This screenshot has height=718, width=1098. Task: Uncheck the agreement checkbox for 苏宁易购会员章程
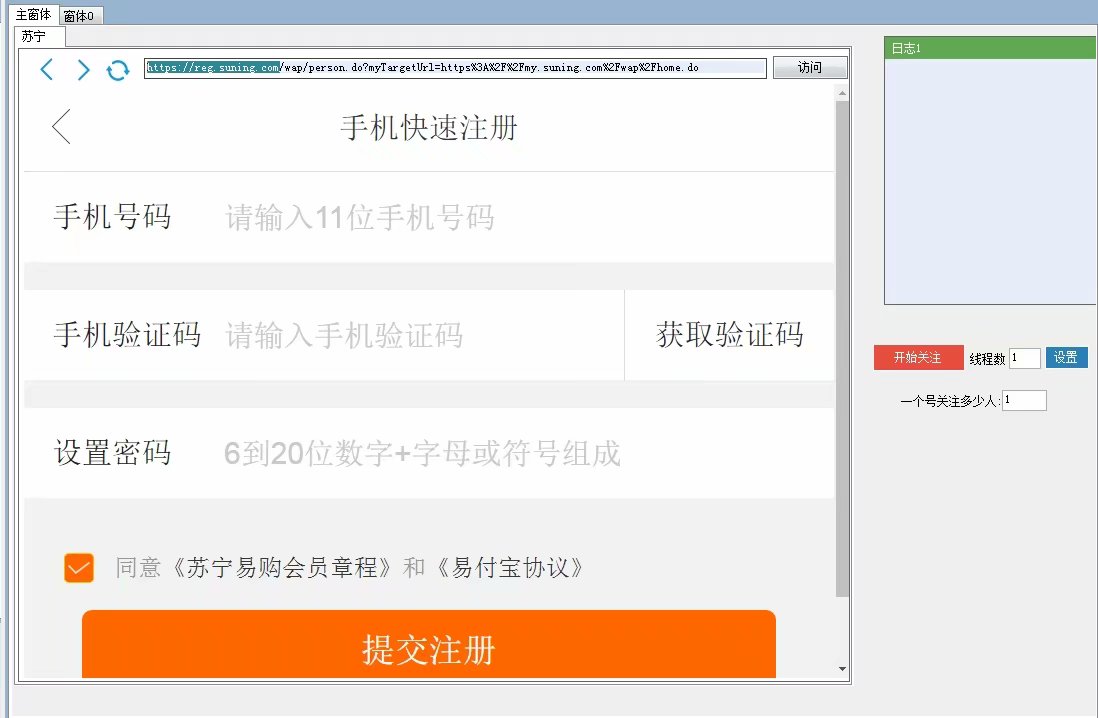pos(78,567)
